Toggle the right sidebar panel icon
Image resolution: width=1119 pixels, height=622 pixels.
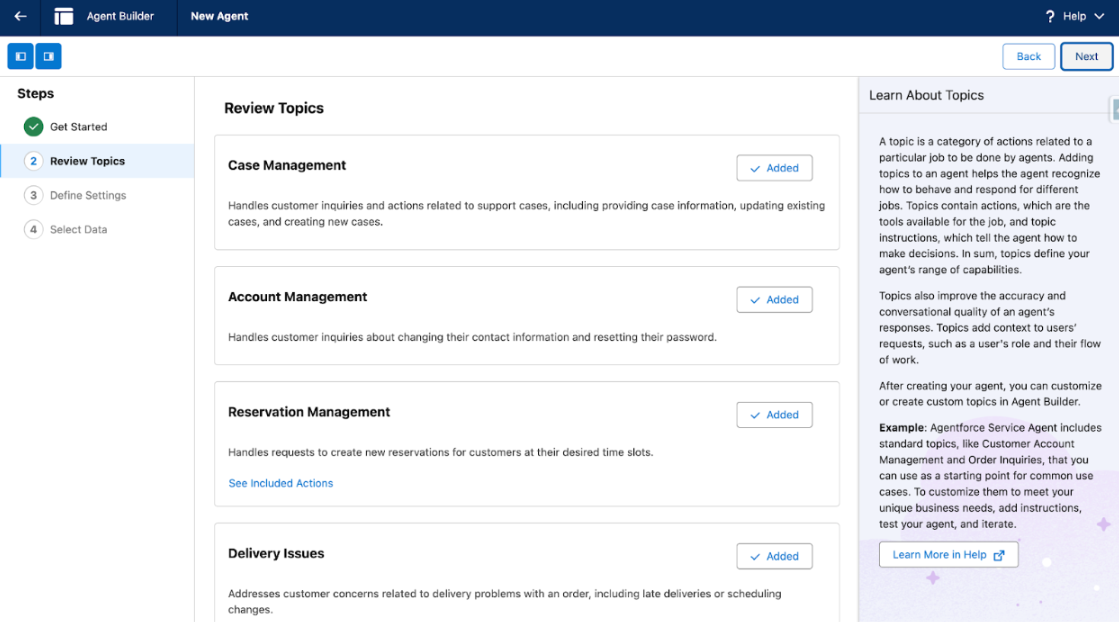48,57
